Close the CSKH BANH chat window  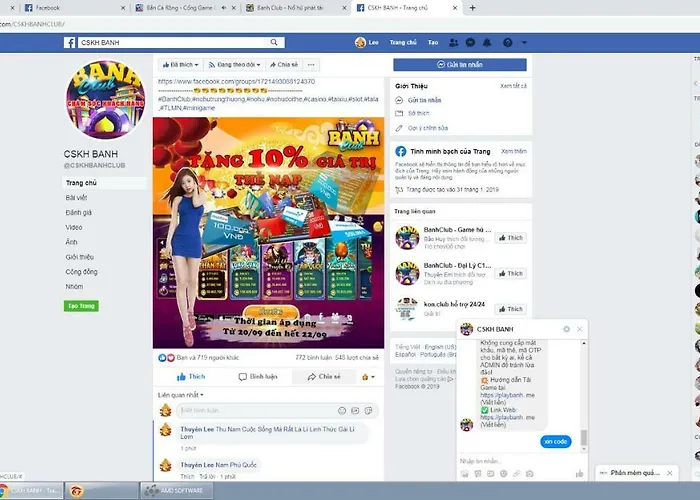tap(579, 329)
